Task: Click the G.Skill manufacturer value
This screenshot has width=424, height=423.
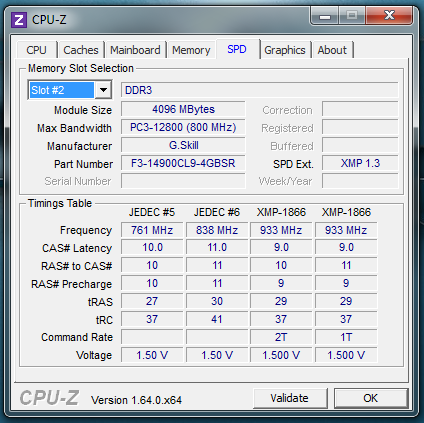Action: pos(183,145)
